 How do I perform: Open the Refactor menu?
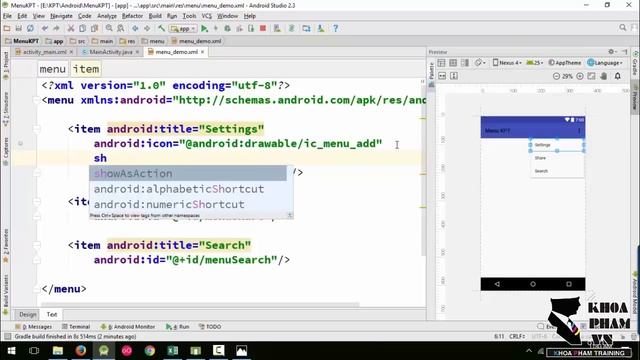(132, 16)
